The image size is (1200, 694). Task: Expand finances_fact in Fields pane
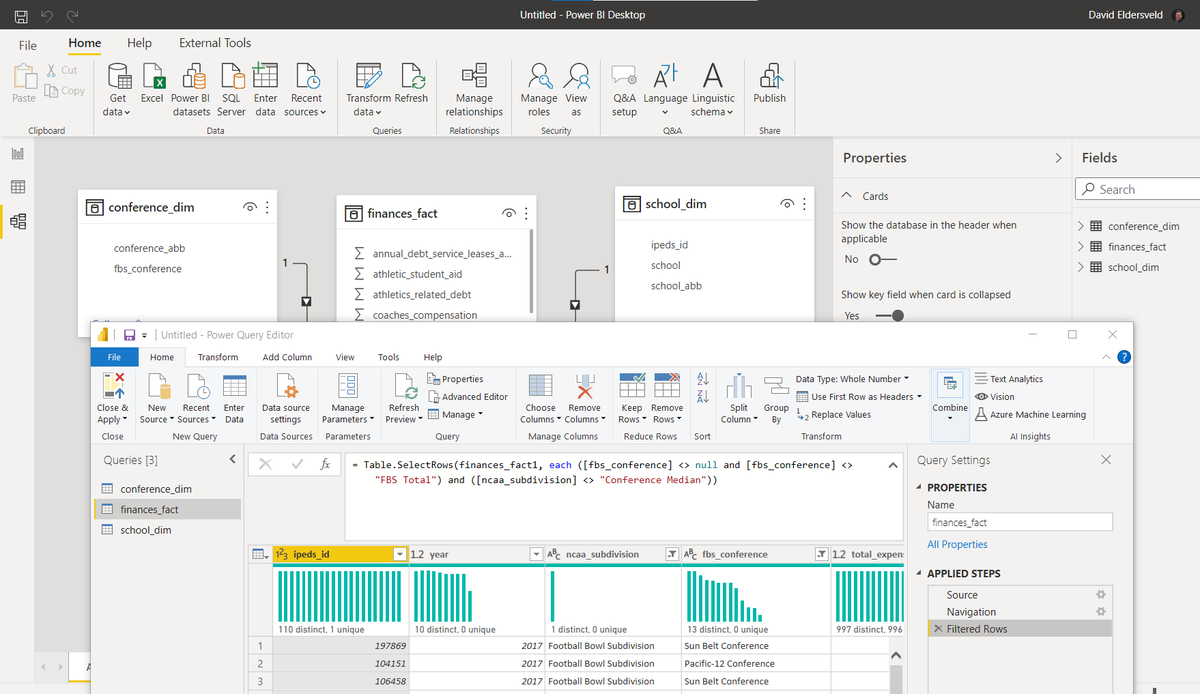(1081, 246)
